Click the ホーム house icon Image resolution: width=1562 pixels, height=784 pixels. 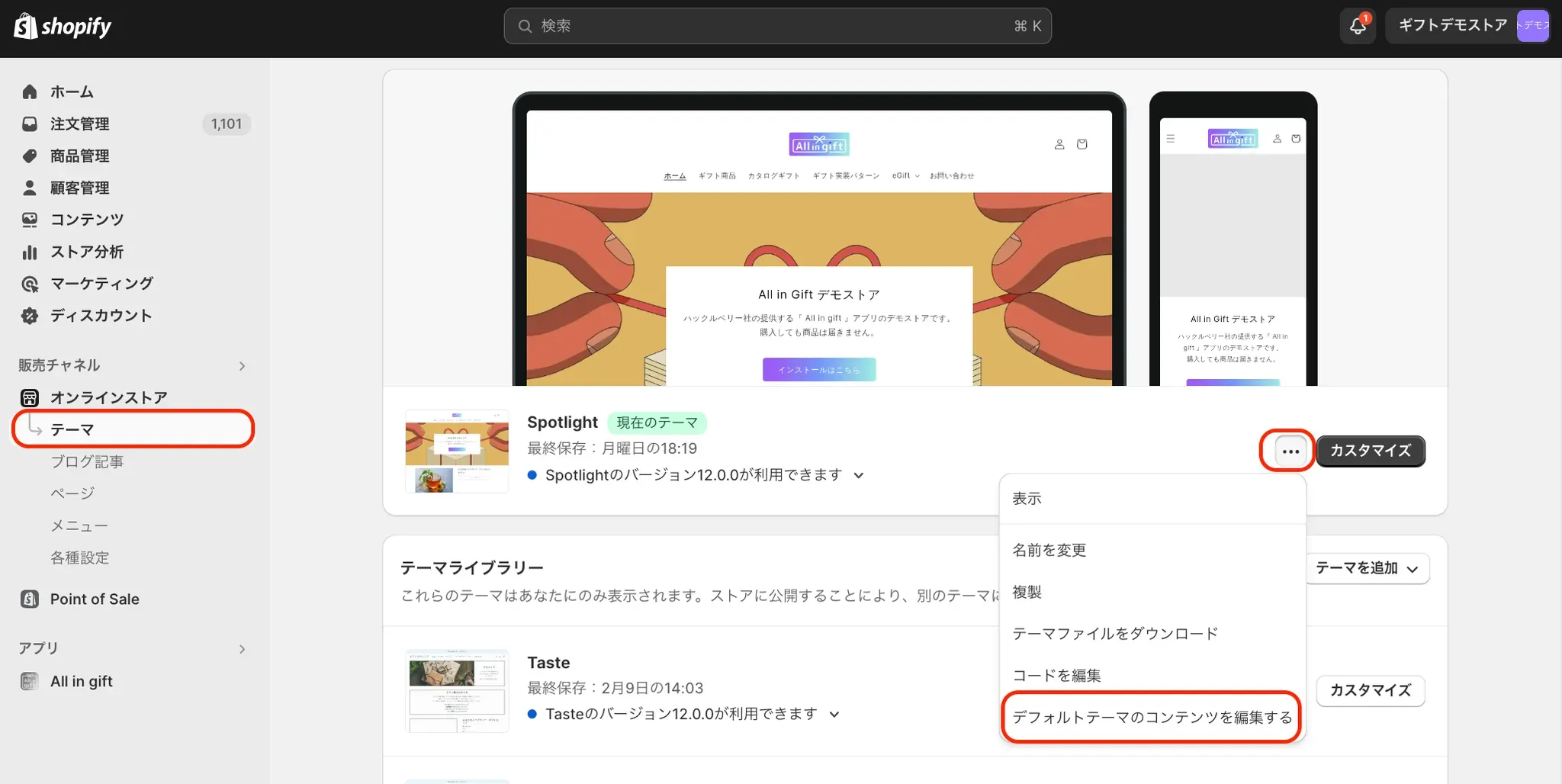(x=30, y=92)
